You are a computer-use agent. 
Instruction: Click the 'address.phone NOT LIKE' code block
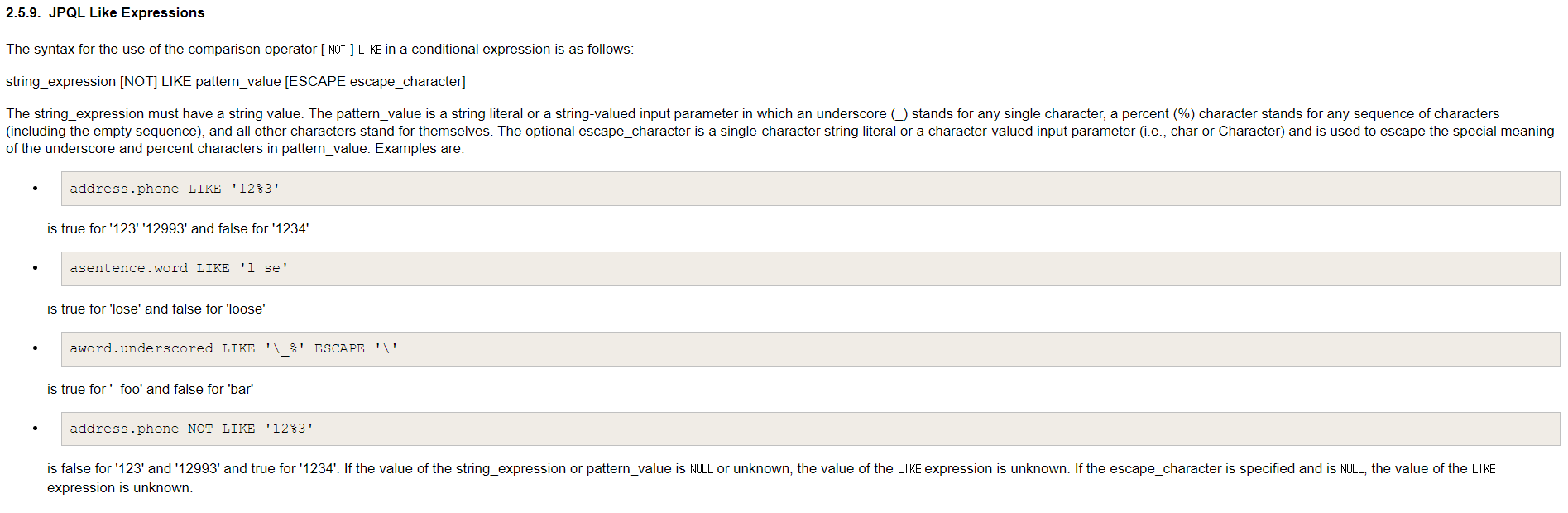pyautogui.click(x=810, y=429)
